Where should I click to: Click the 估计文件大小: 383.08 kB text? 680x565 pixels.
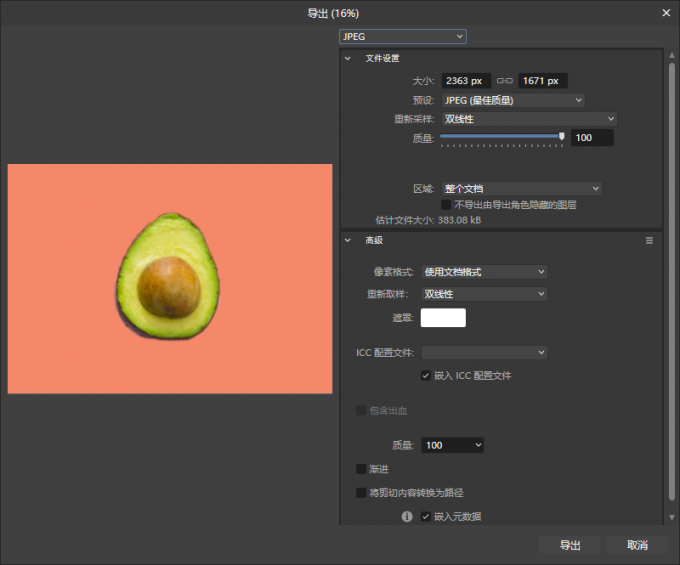[428, 220]
